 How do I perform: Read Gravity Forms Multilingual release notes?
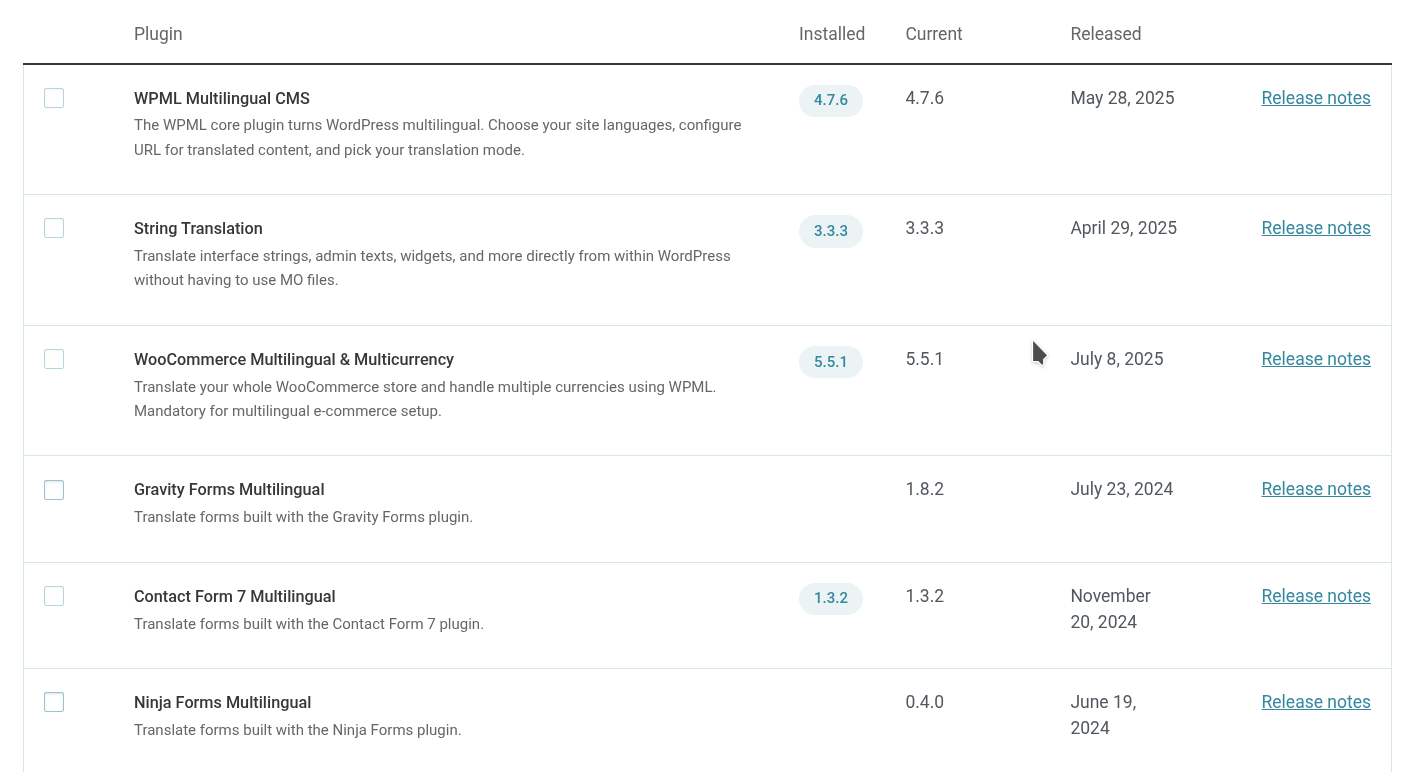(x=1315, y=489)
